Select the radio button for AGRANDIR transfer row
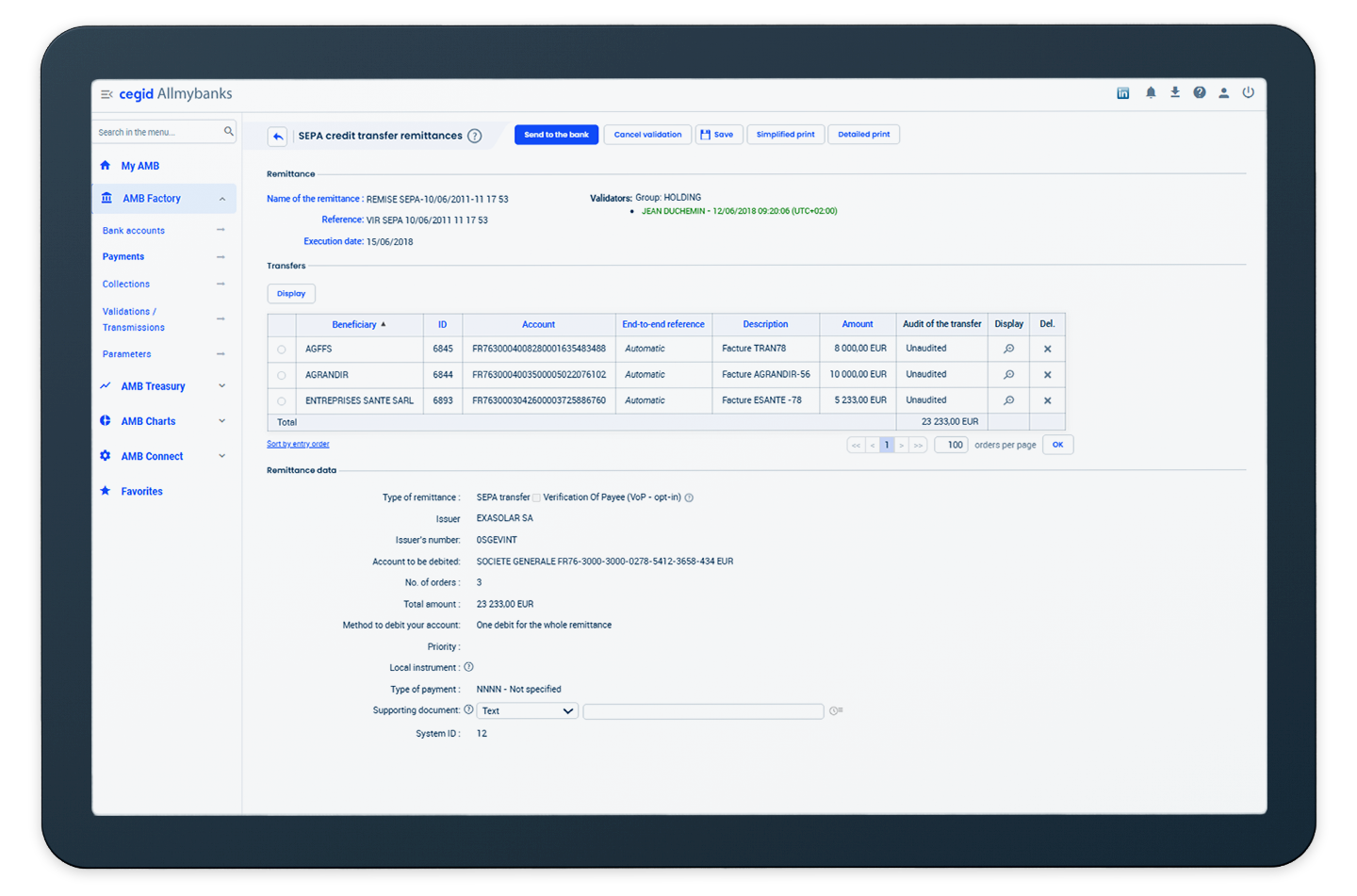The image size is (1357, 896). click(x=281, y=374)
